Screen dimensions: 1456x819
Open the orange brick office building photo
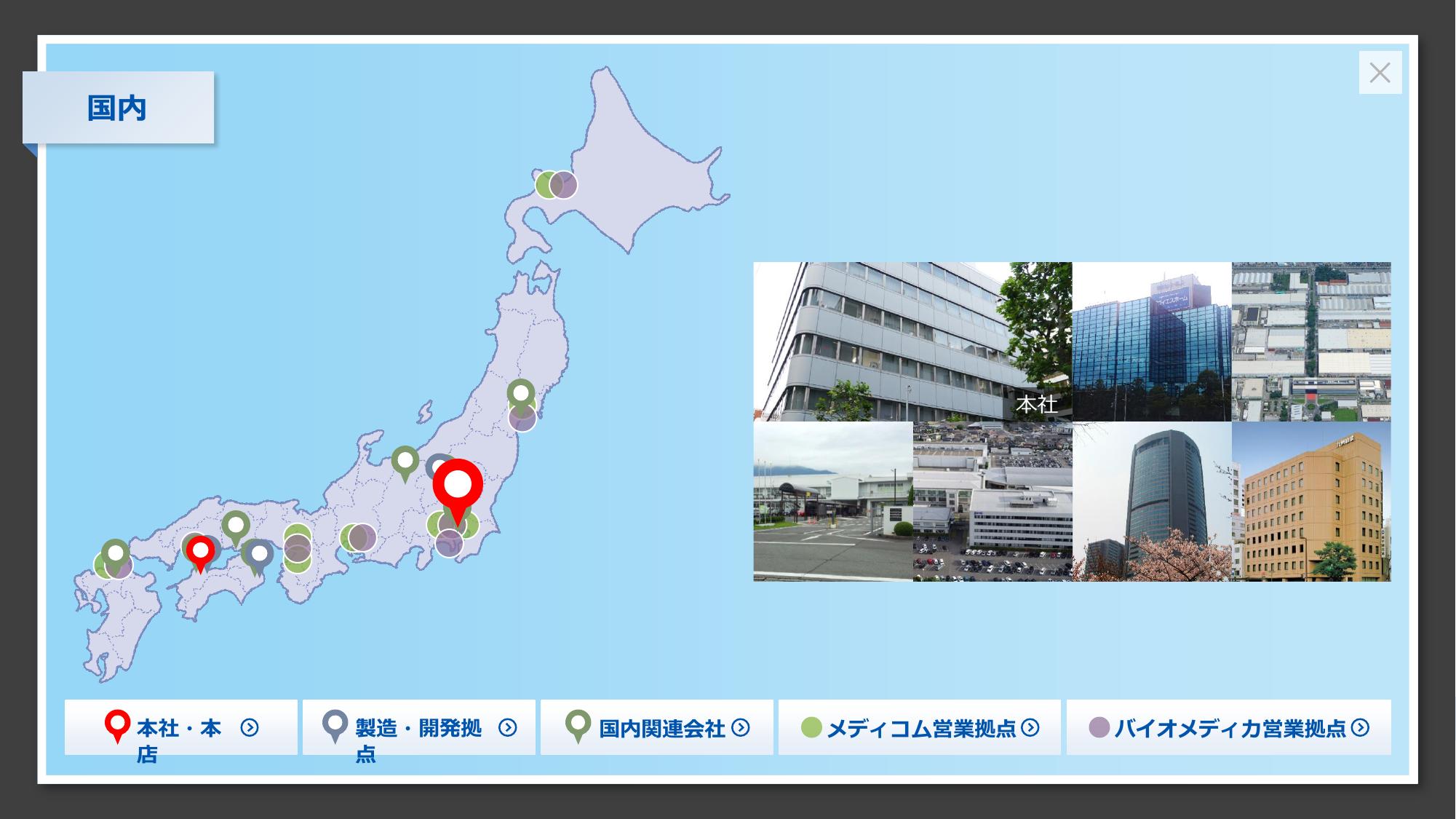point(1310,502)
